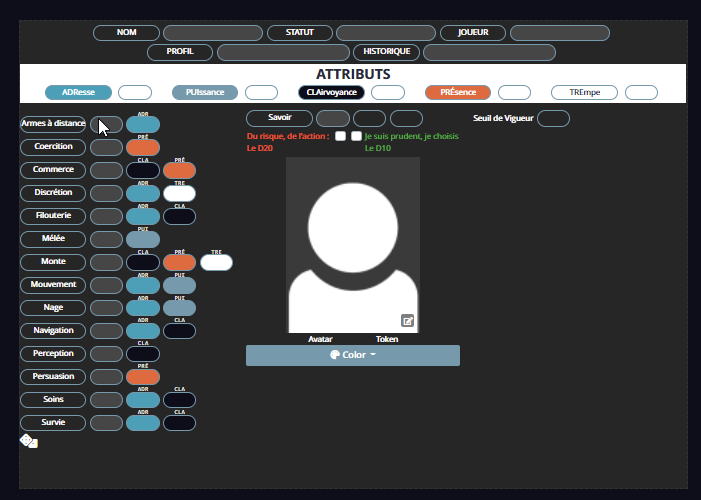Click the white TRE pill beside Discrétion
The height and width of the screenshot is (500, 701).
179,193
